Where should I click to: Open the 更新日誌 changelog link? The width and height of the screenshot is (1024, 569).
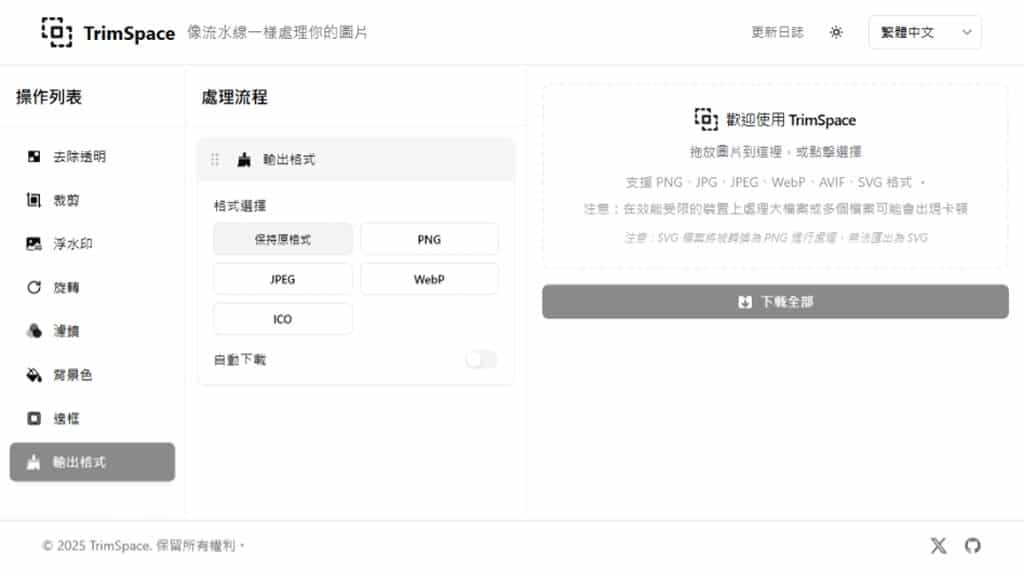tap(777, 32)
